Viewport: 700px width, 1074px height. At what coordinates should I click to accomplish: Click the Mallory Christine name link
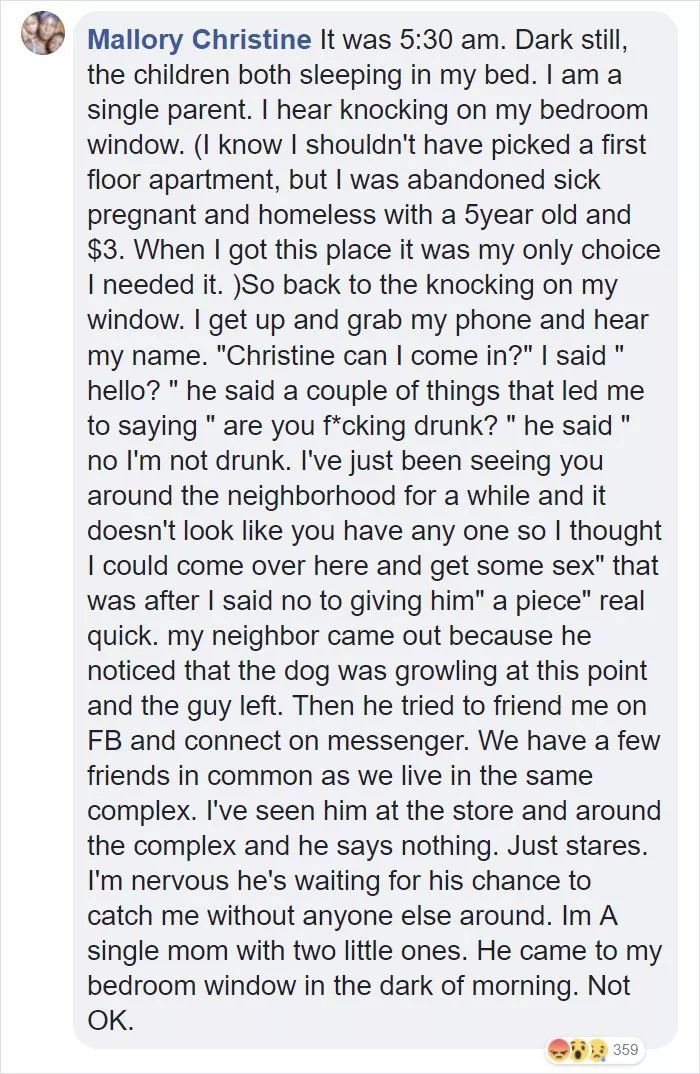(x=199, y=40)
